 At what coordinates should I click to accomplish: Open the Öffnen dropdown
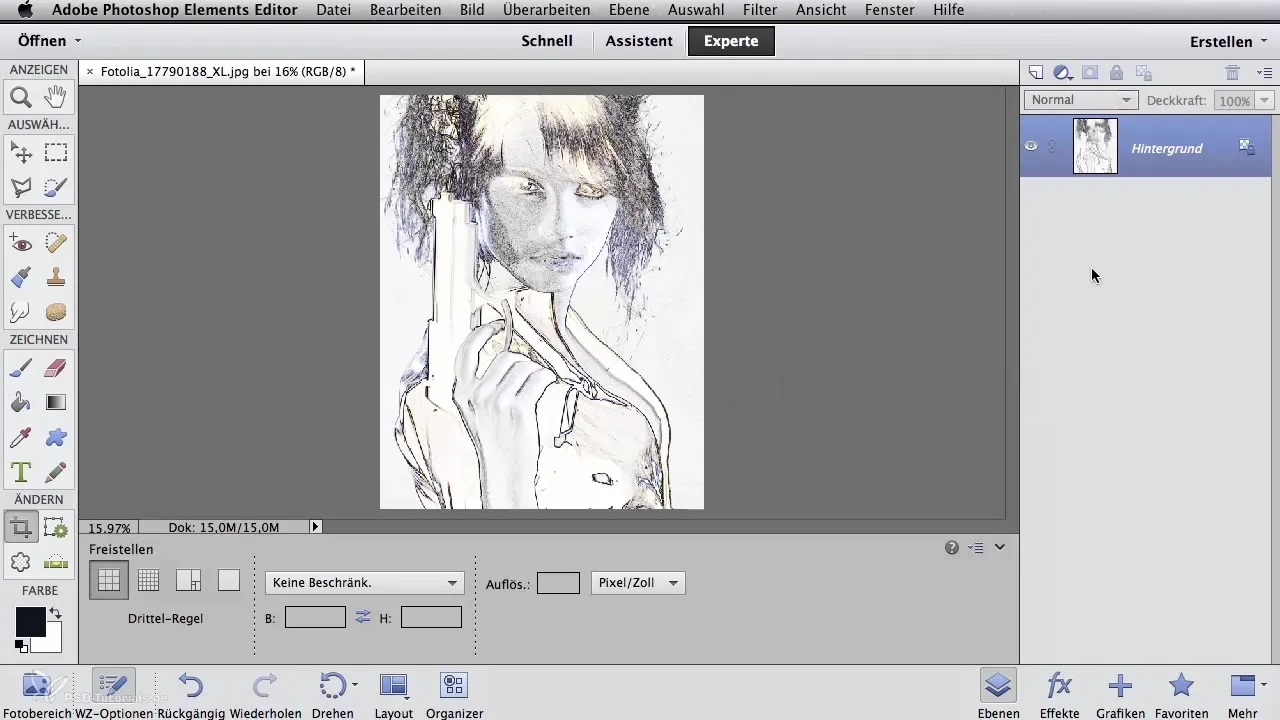point(49,41)
